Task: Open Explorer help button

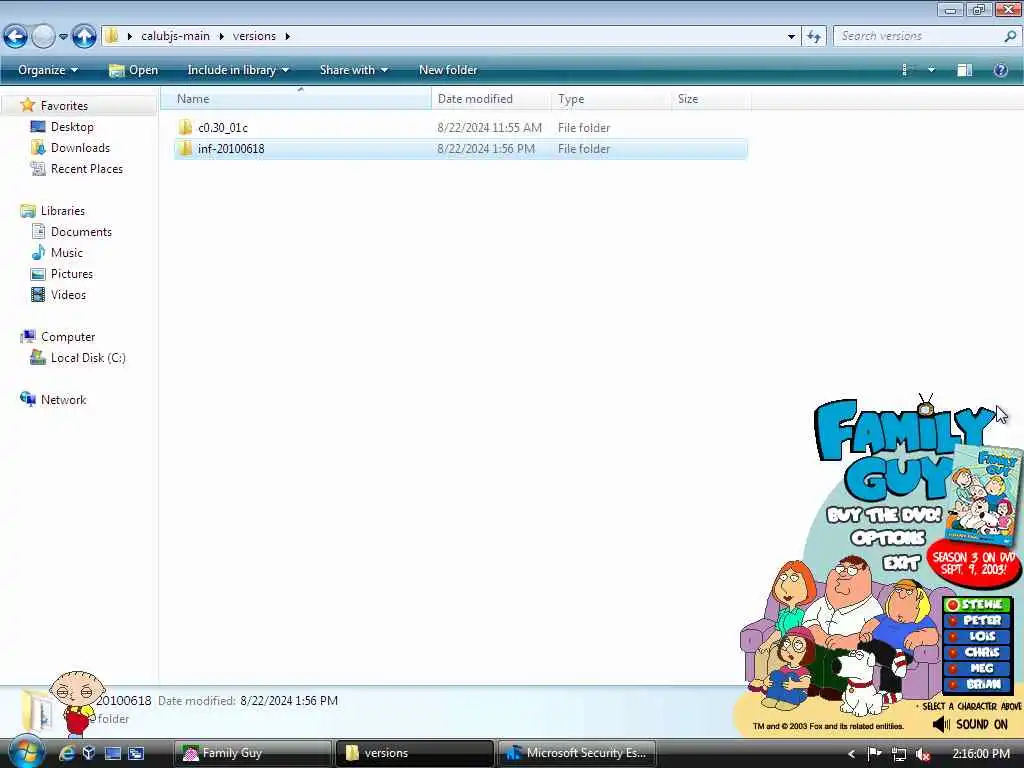Action: (x=1000, y=70)
